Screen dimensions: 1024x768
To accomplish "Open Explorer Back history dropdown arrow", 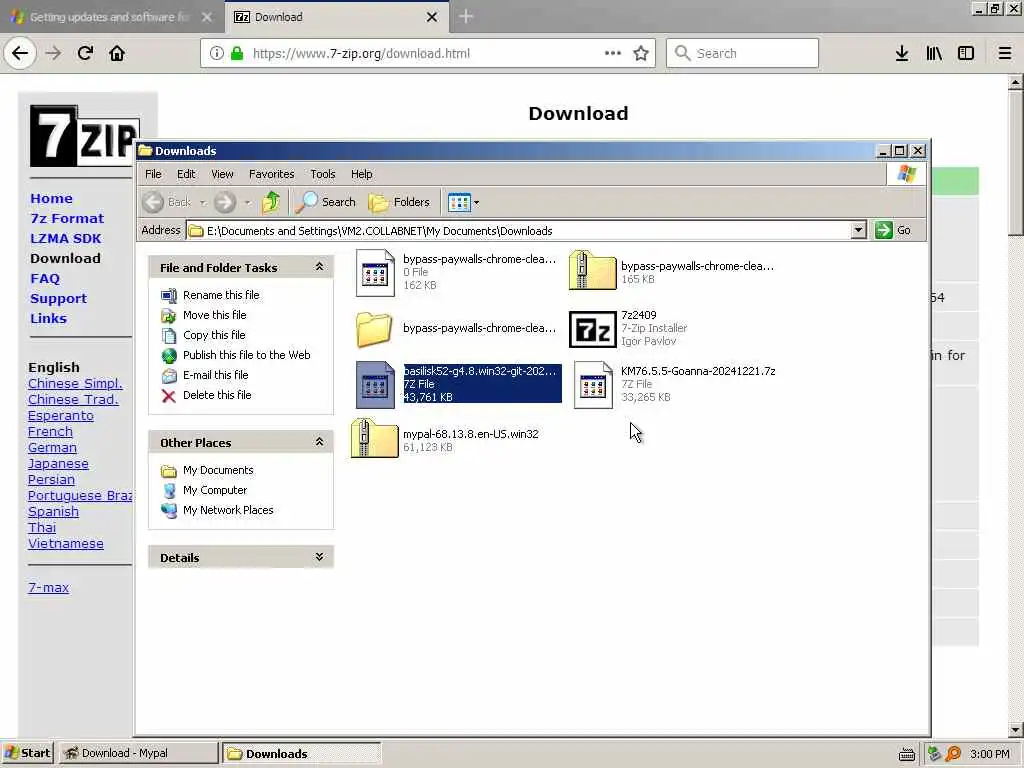I will point(203,202).
